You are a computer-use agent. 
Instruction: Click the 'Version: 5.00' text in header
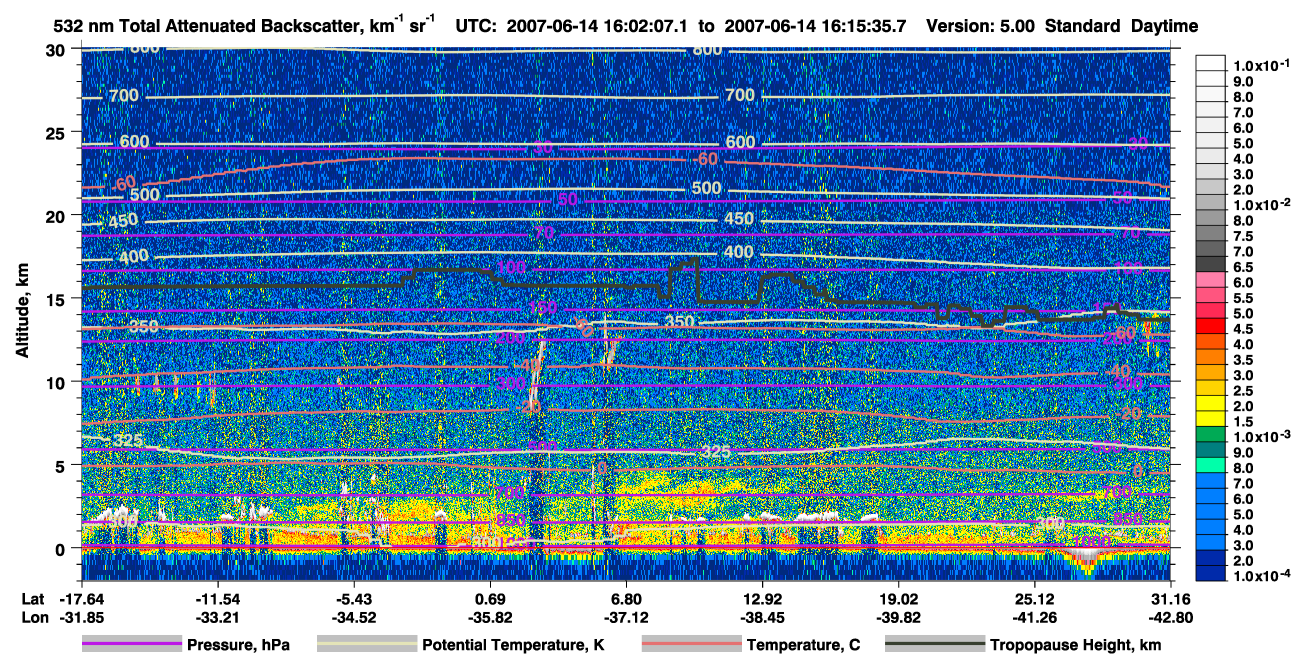coord(982,26)
